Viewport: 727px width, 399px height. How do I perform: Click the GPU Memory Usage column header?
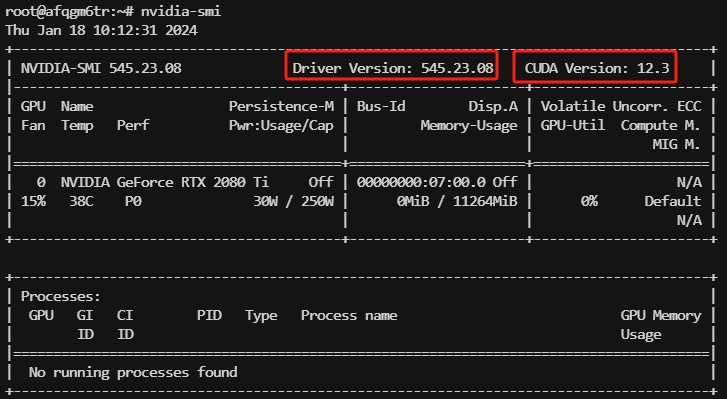(661, 325)
